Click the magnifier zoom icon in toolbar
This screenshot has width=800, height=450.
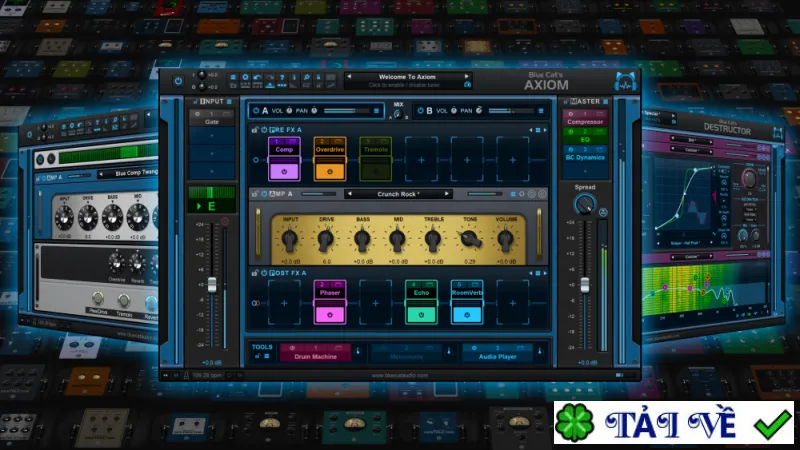(307, 78)
